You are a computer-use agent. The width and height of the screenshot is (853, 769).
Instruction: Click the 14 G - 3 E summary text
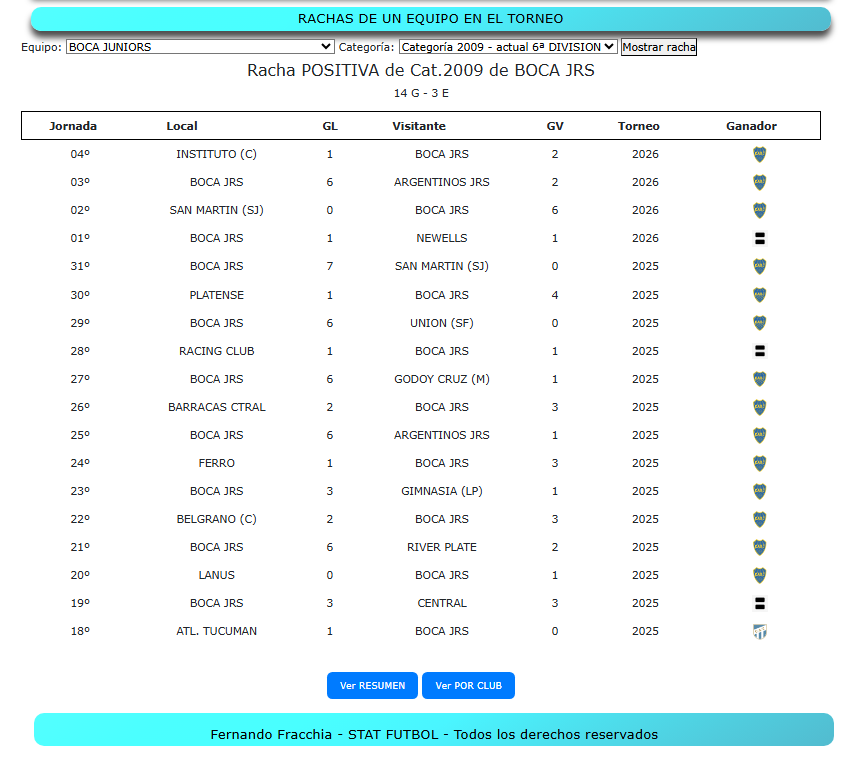pyautogui.click(x=421, y=94)
